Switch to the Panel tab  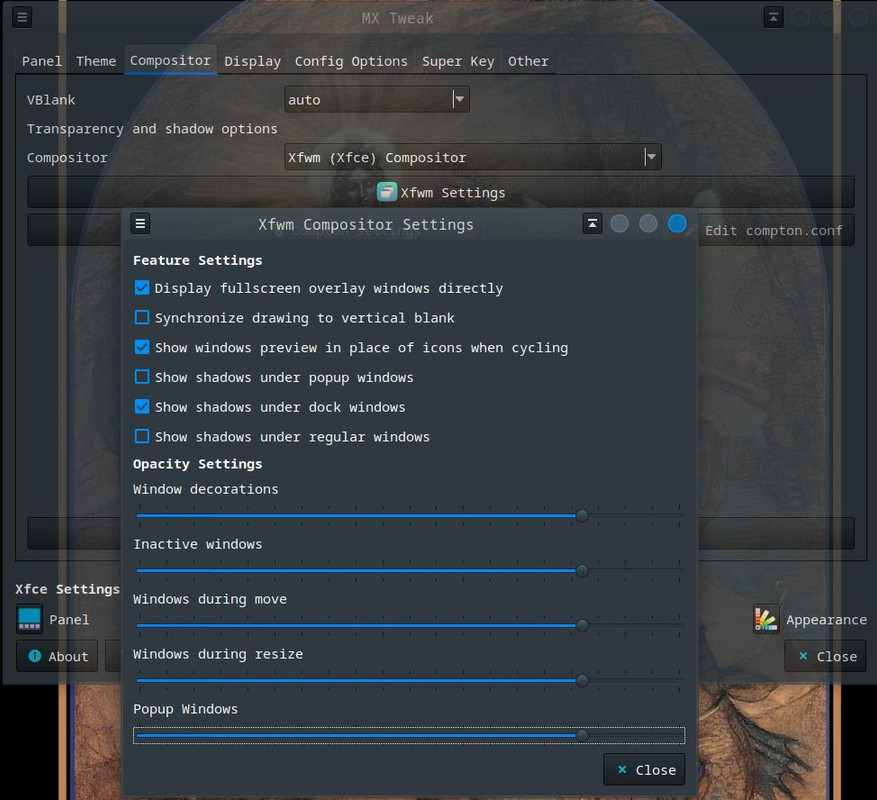pyautogui.click(x=42, y=61)
